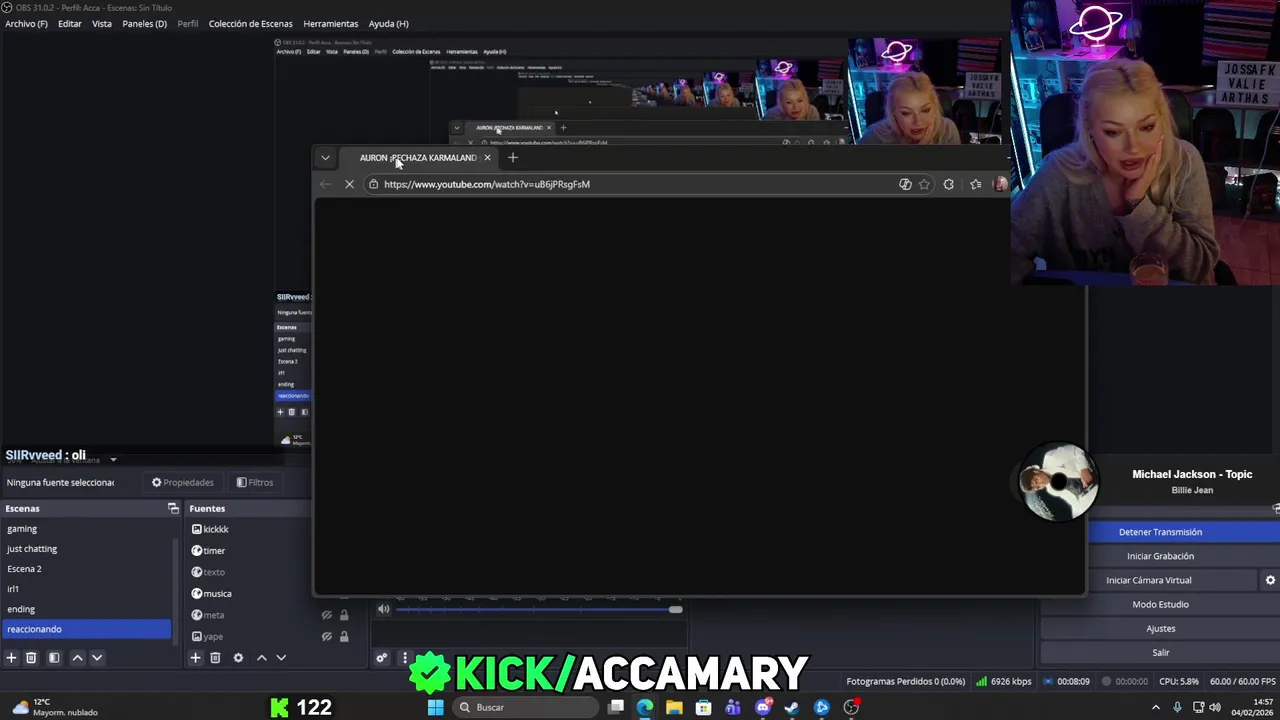Open the Ayuda (H) menu
This screenshot has height=720, width=1280.
click(x=388, y=23)
